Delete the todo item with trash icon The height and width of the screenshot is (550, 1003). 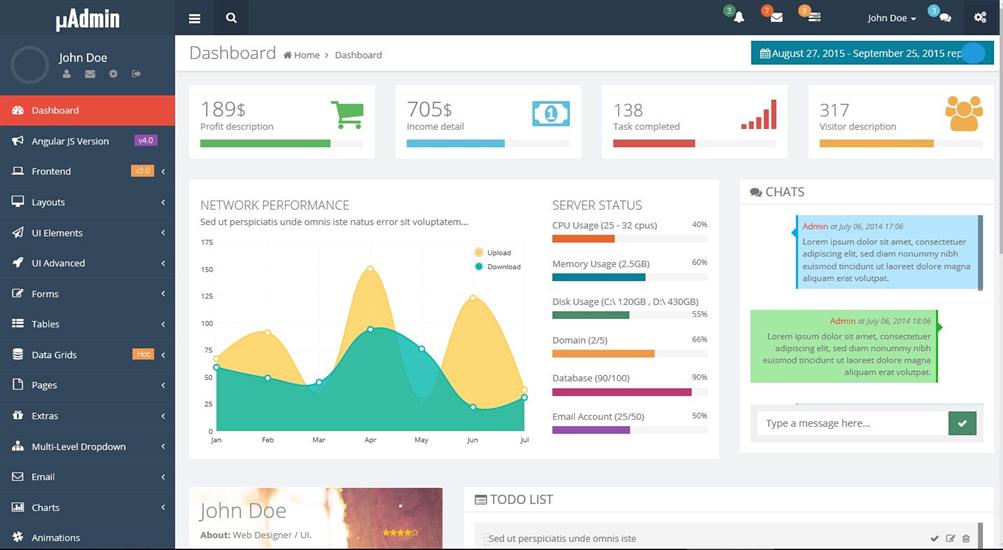tap(966, 539)
